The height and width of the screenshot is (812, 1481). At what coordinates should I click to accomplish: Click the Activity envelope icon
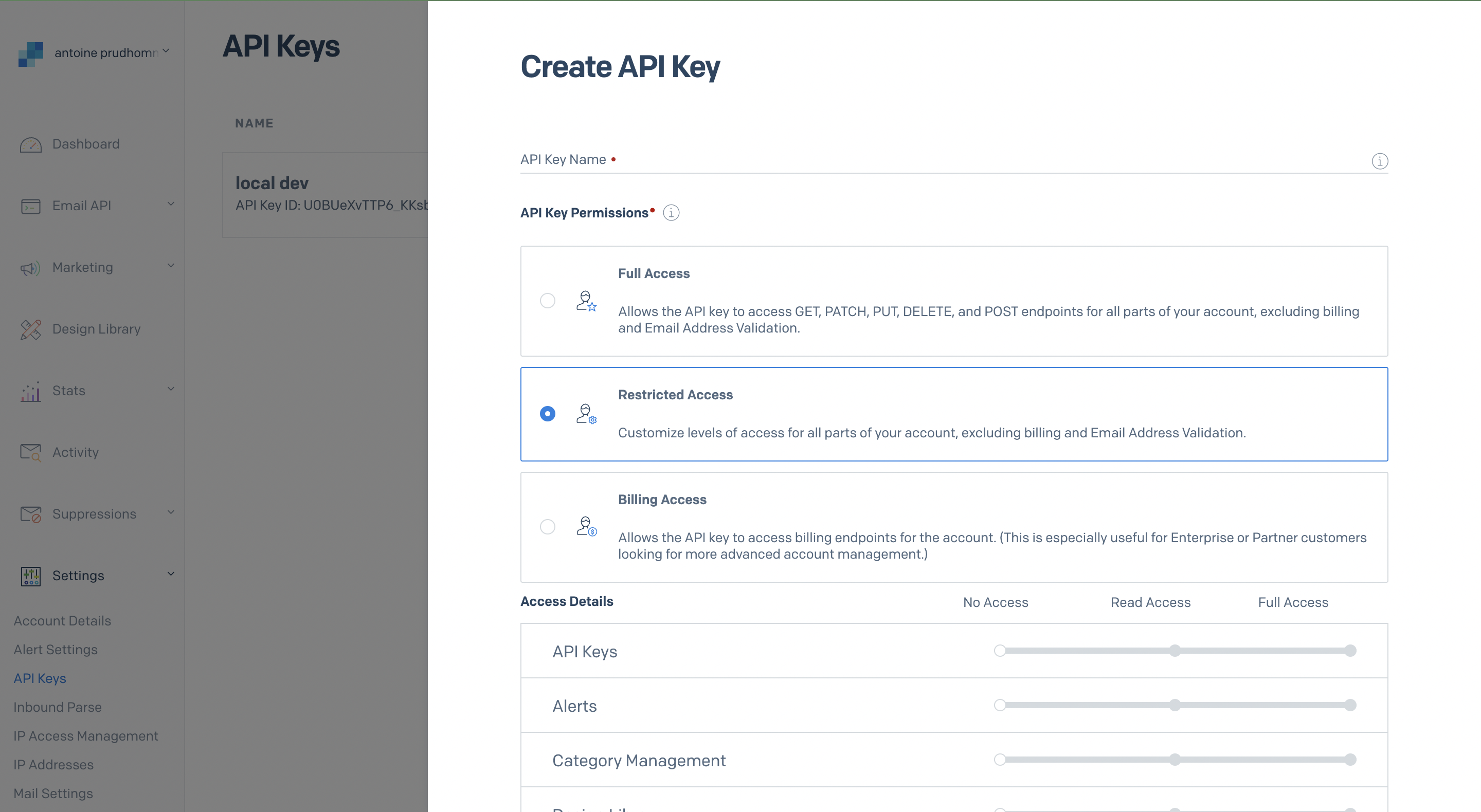[30, 453]
